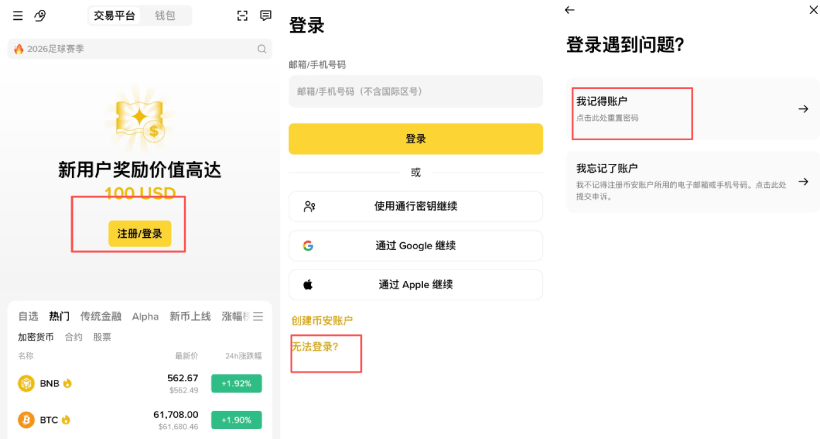This screenshot has width=820, height=439.
Task: Switch to 钱包 tab
Action: (x=165, y=16)
